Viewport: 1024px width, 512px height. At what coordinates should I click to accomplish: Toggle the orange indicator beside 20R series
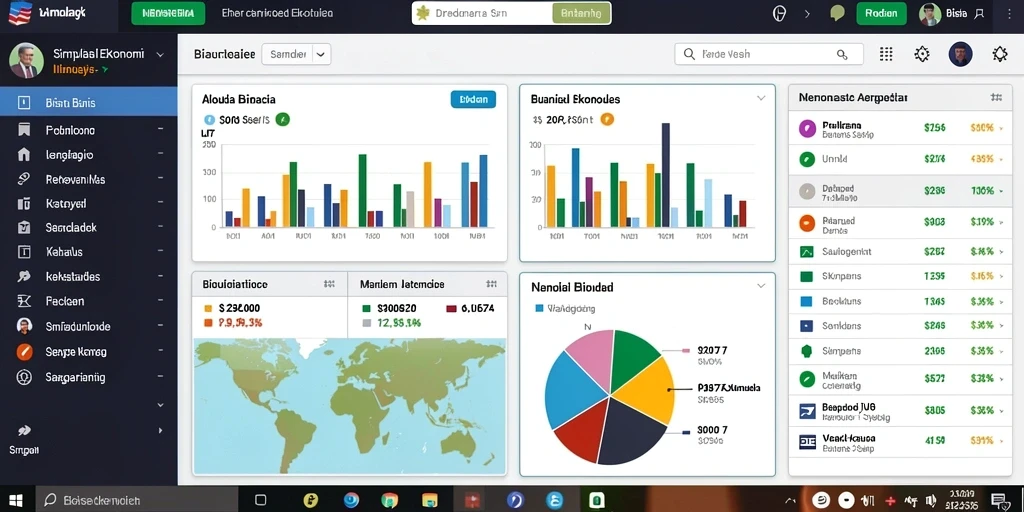pos(607,120)
